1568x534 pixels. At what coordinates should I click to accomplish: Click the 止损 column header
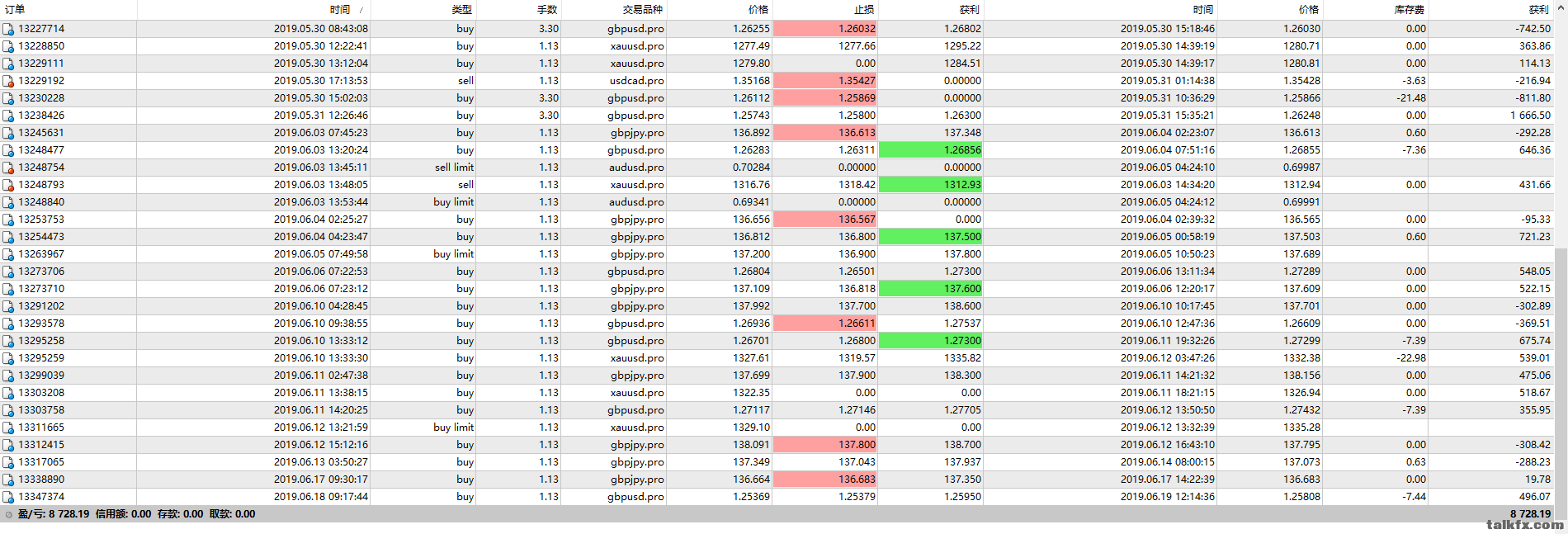click(863, 10)
